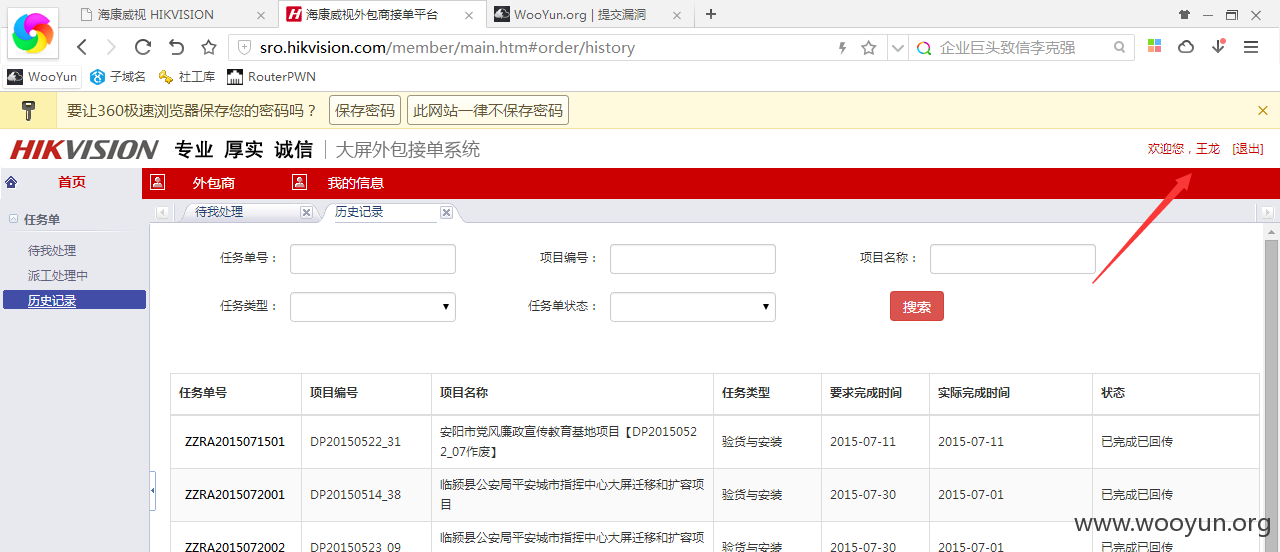Open the downloads arrow icon

1218,47
